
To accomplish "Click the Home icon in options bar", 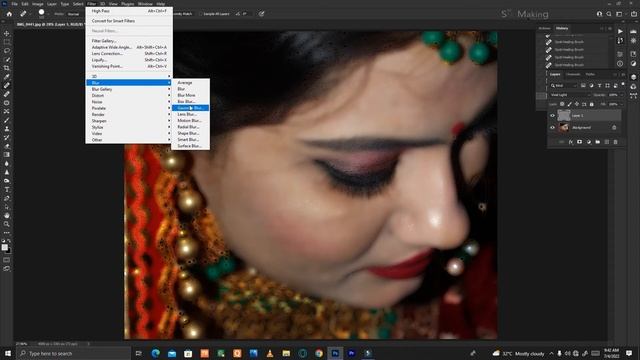I will point(9,14).
